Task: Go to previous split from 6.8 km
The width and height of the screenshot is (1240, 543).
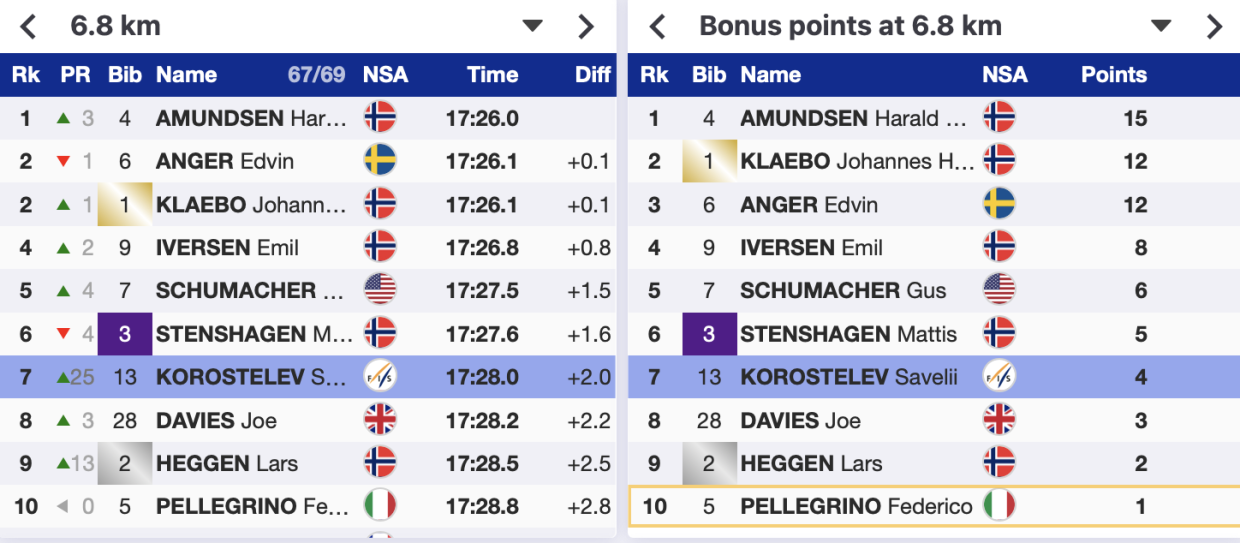Action: point(28,27)
